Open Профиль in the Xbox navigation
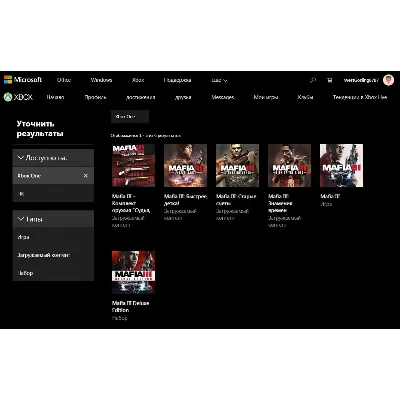This screenshot has width=400, height=400. point(95,97)
